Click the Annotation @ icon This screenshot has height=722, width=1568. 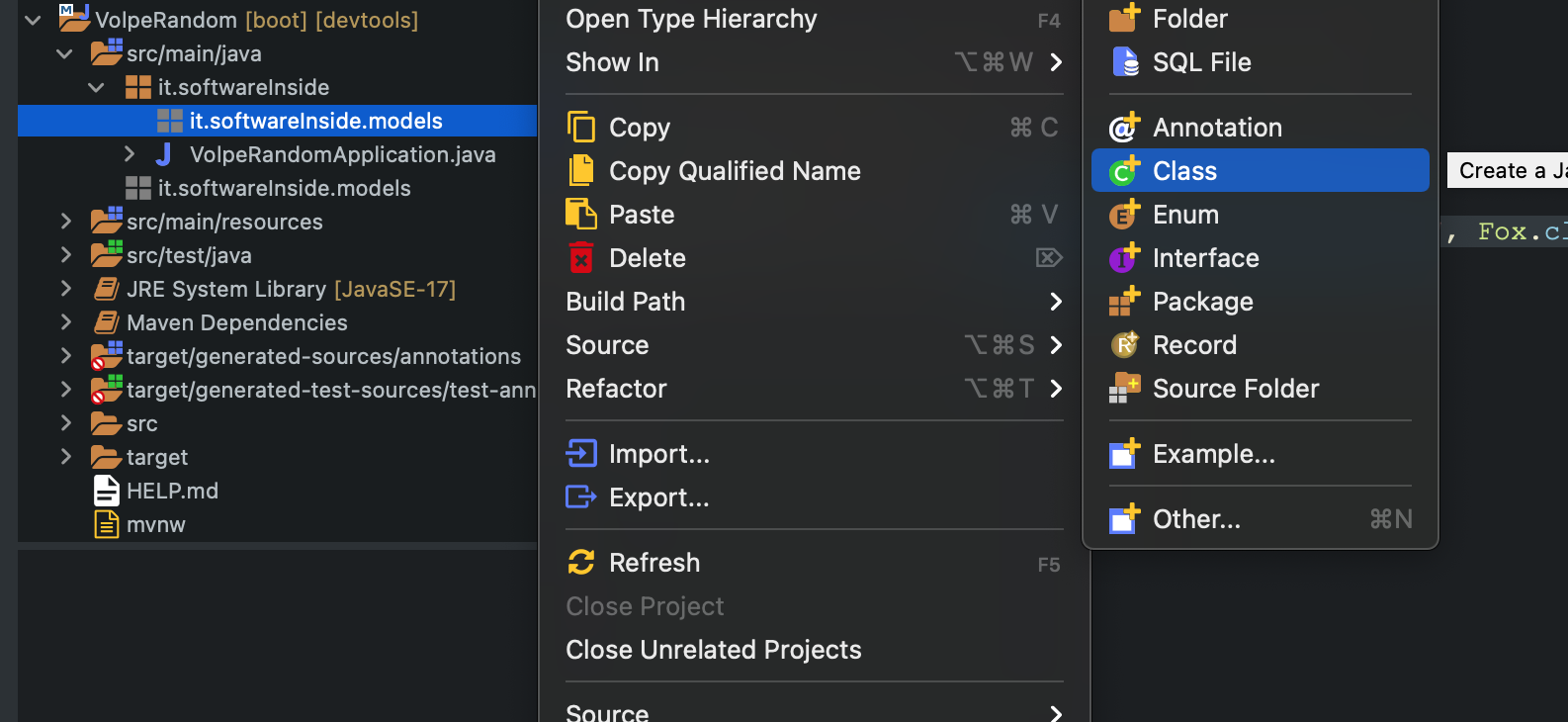pyautogui.click(x=1124, y=128)
